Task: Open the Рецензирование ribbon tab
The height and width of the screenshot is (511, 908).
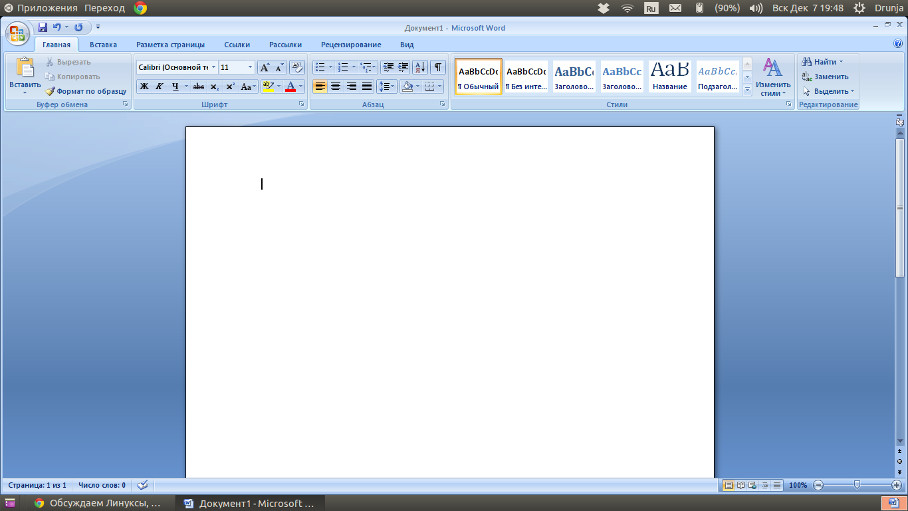Action: (351, 44)
